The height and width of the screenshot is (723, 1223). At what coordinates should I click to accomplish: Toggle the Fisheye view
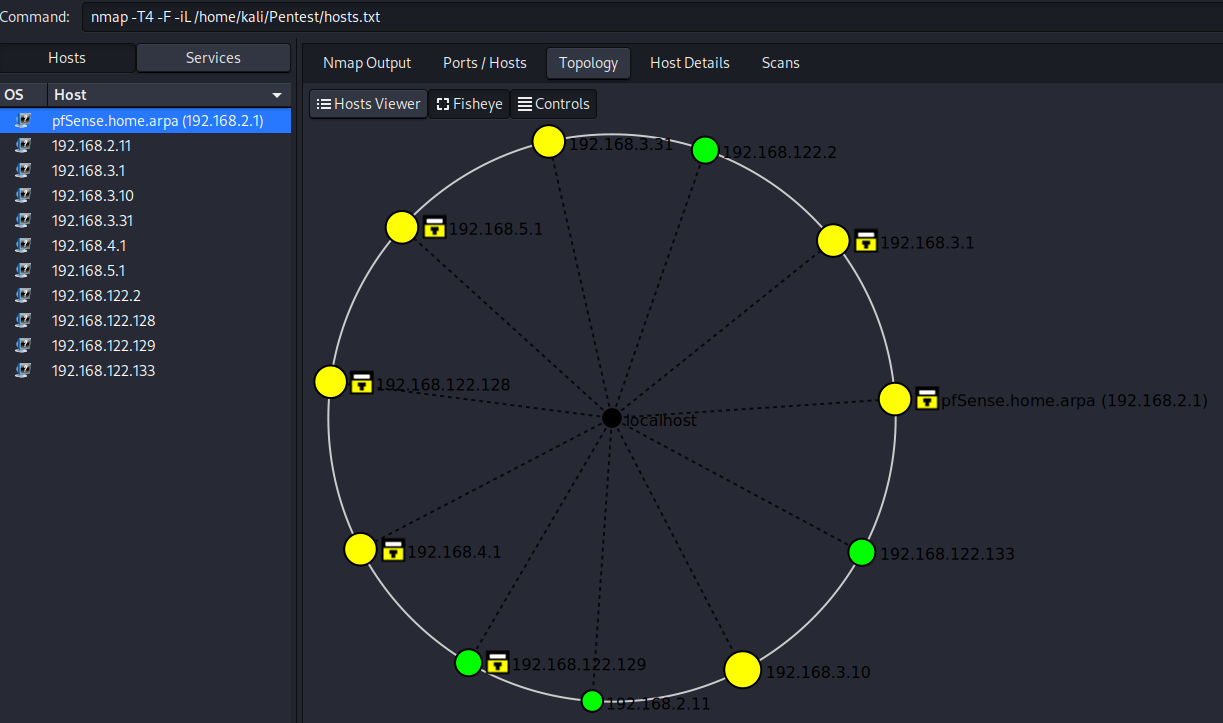point(469,104)
